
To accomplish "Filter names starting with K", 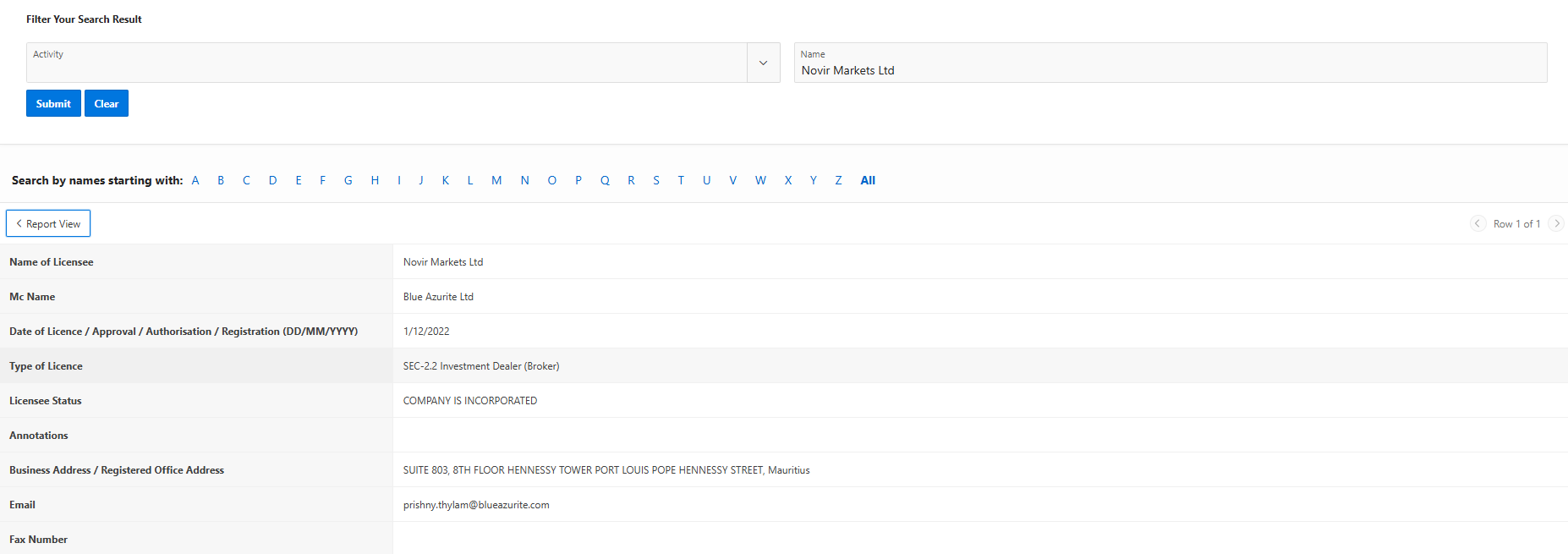I will (445, 180).
